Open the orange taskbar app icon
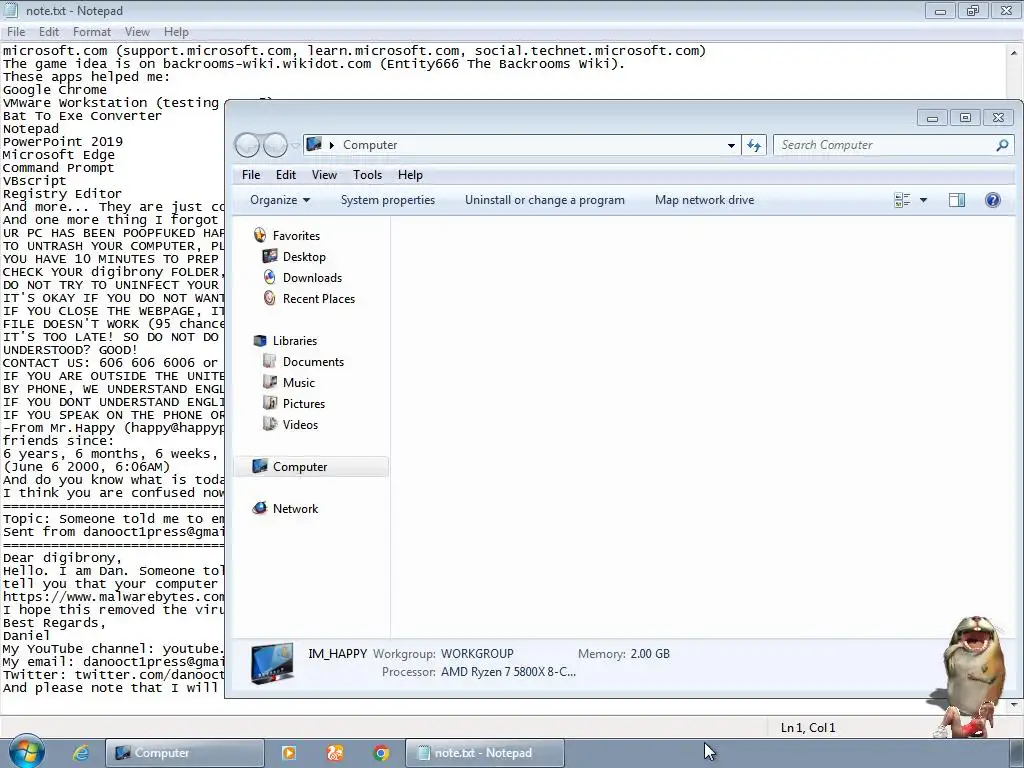Screen dimensions: 1024x768 (x=335, y=753)
